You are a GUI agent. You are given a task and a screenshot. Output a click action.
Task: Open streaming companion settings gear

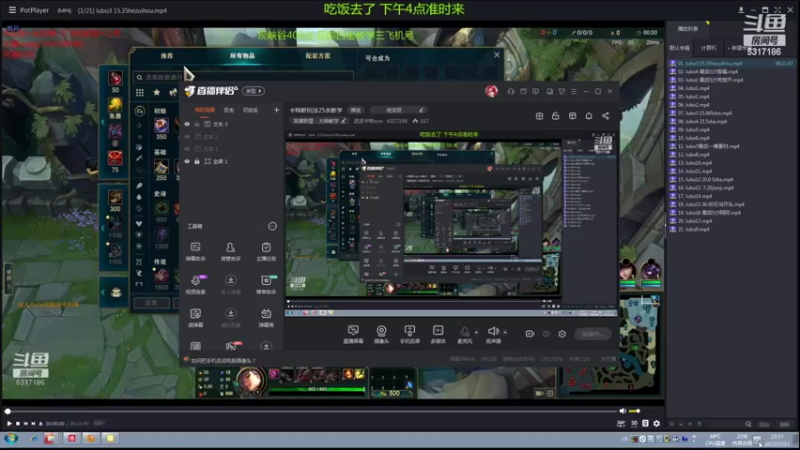(562, 334)
